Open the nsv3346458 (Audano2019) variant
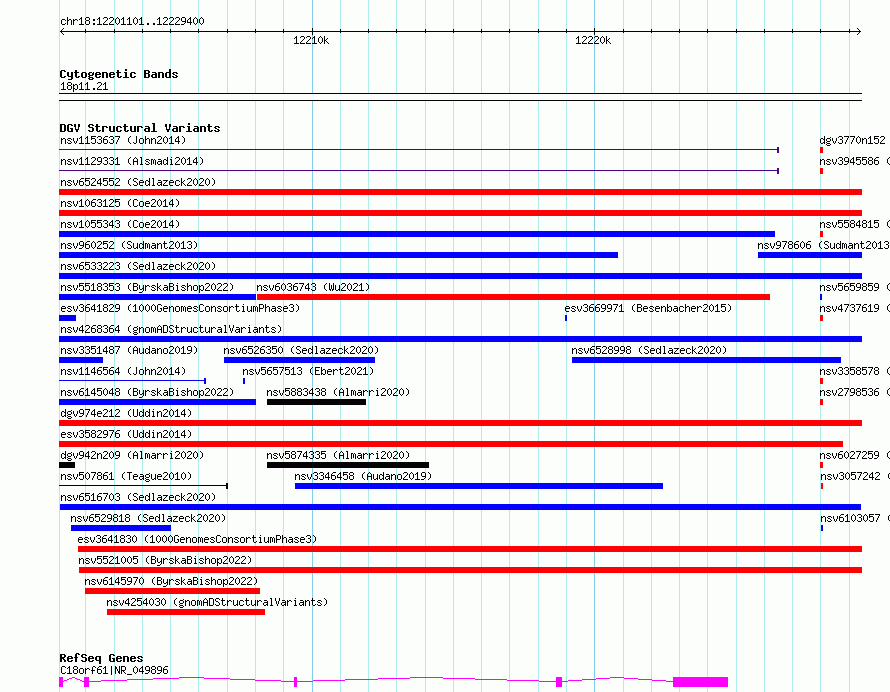 click(478, 486)
